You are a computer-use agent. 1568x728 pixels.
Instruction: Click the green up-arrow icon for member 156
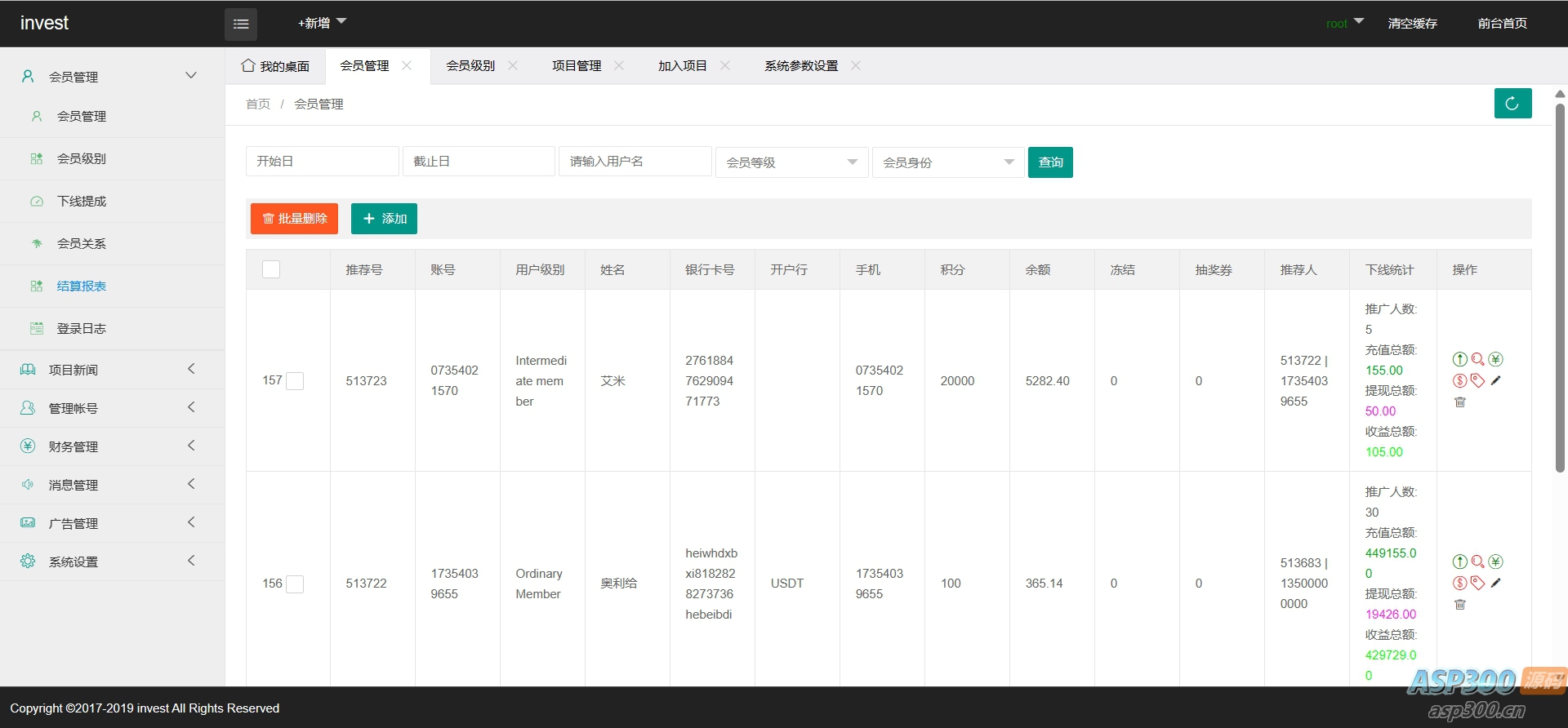[1460, 562]
